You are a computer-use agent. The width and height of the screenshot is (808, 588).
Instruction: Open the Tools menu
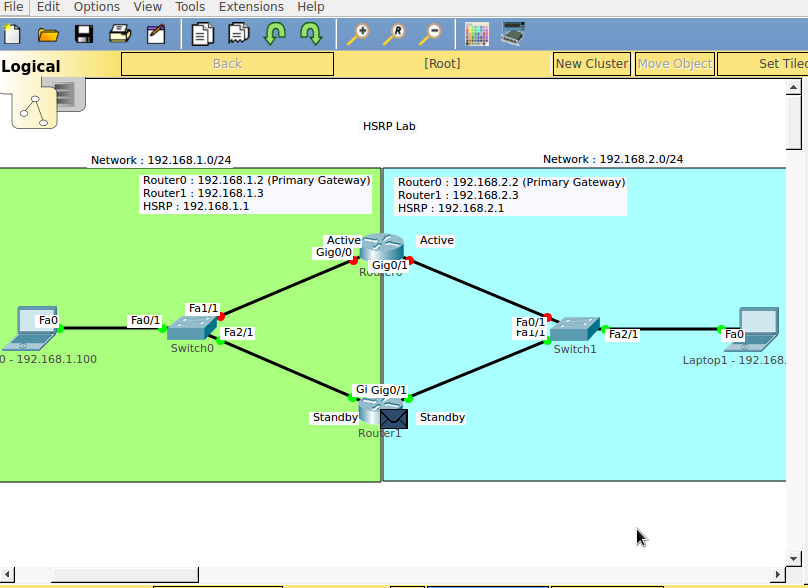tap(190, 7)
